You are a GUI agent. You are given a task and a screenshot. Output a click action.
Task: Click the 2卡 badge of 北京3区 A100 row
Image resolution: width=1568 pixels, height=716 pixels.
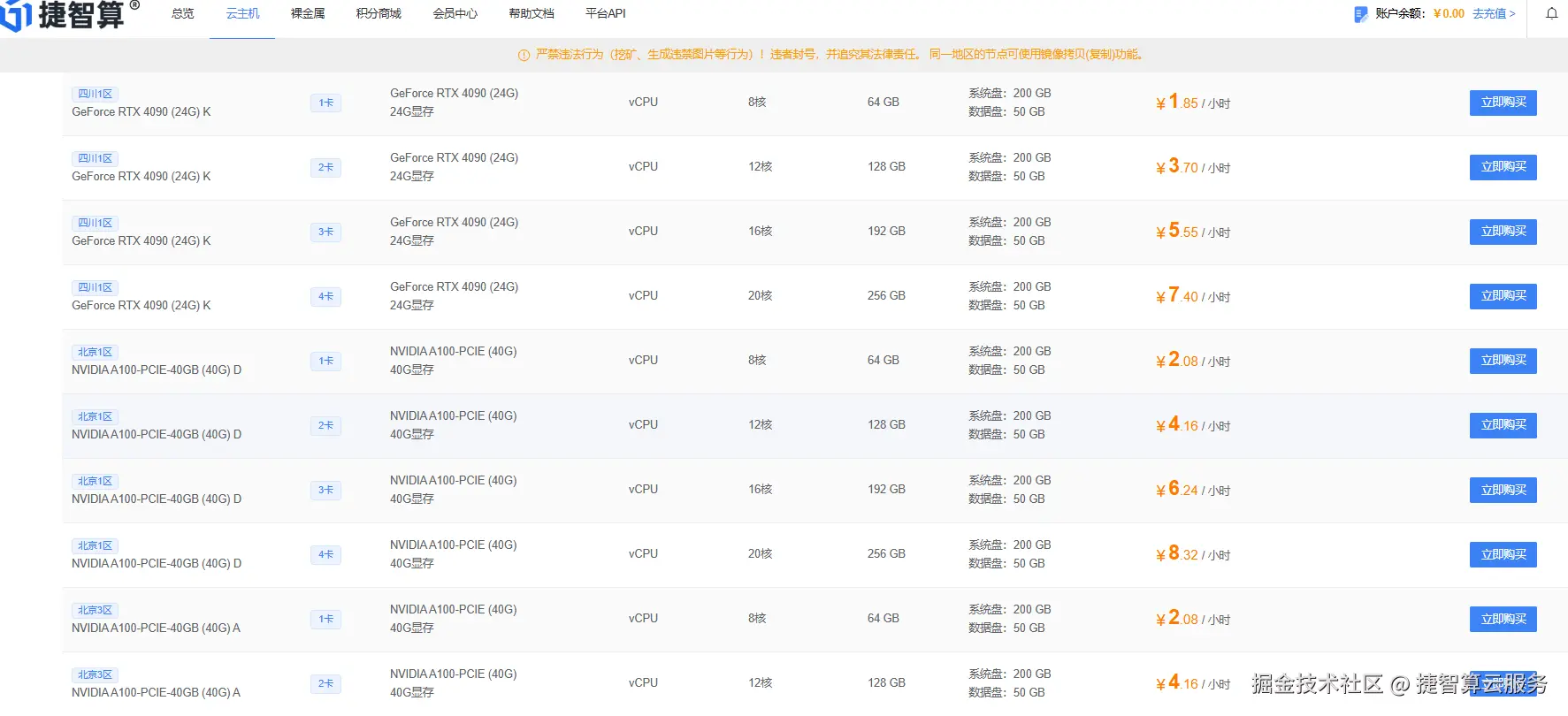point(325,683)
